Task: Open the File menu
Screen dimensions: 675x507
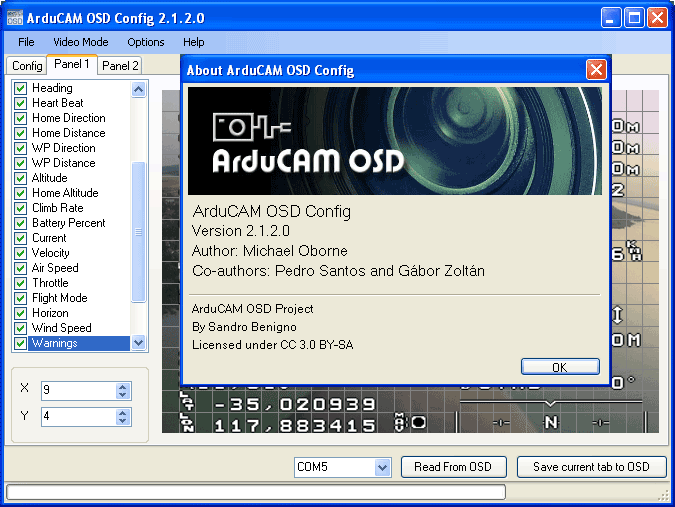Action: 26,42
